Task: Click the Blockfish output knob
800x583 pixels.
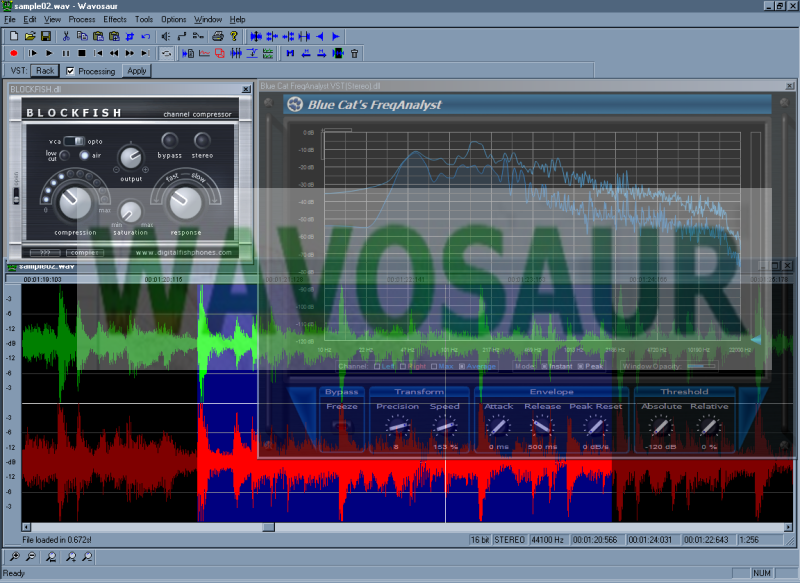Action: pos(131,158)
